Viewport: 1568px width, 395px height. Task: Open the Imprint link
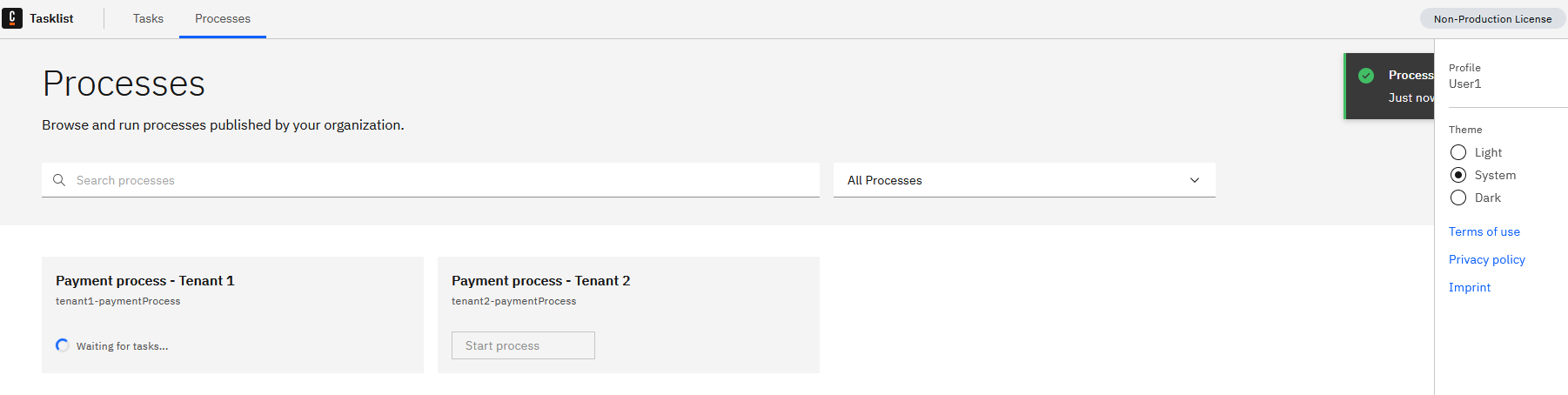(1470, 287)
